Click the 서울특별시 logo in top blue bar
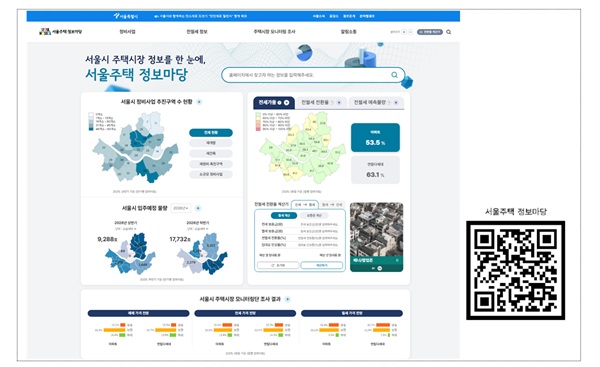The image size is (600, 367). [126, 16]
